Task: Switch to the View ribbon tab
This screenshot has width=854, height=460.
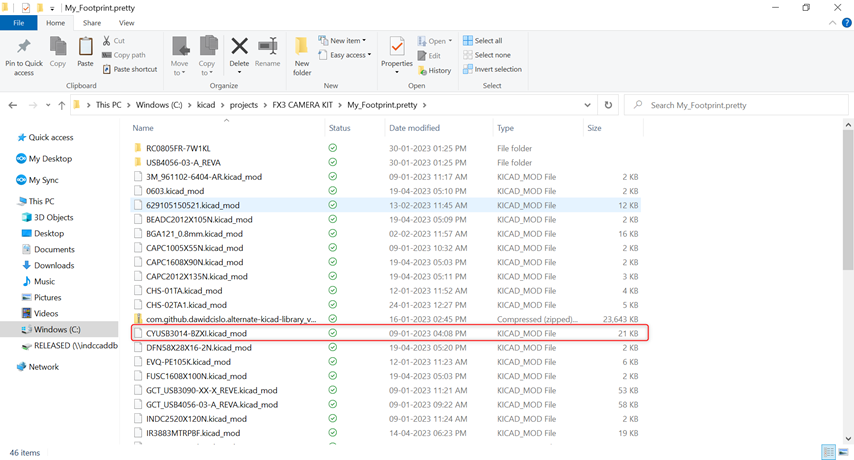Action: 126,22
